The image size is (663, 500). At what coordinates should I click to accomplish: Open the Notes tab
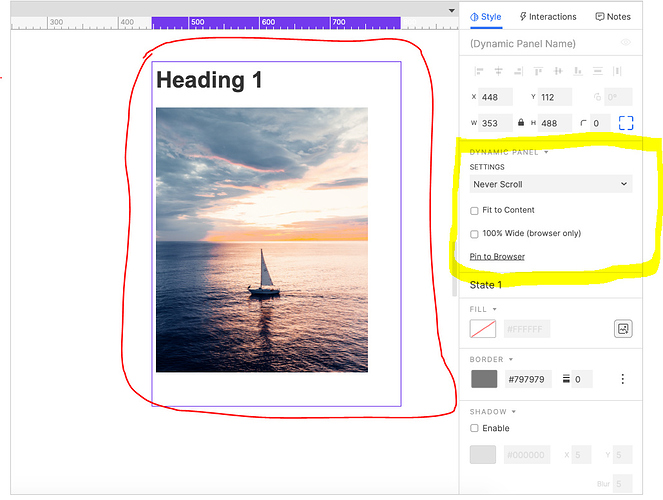tap(612, 17)
